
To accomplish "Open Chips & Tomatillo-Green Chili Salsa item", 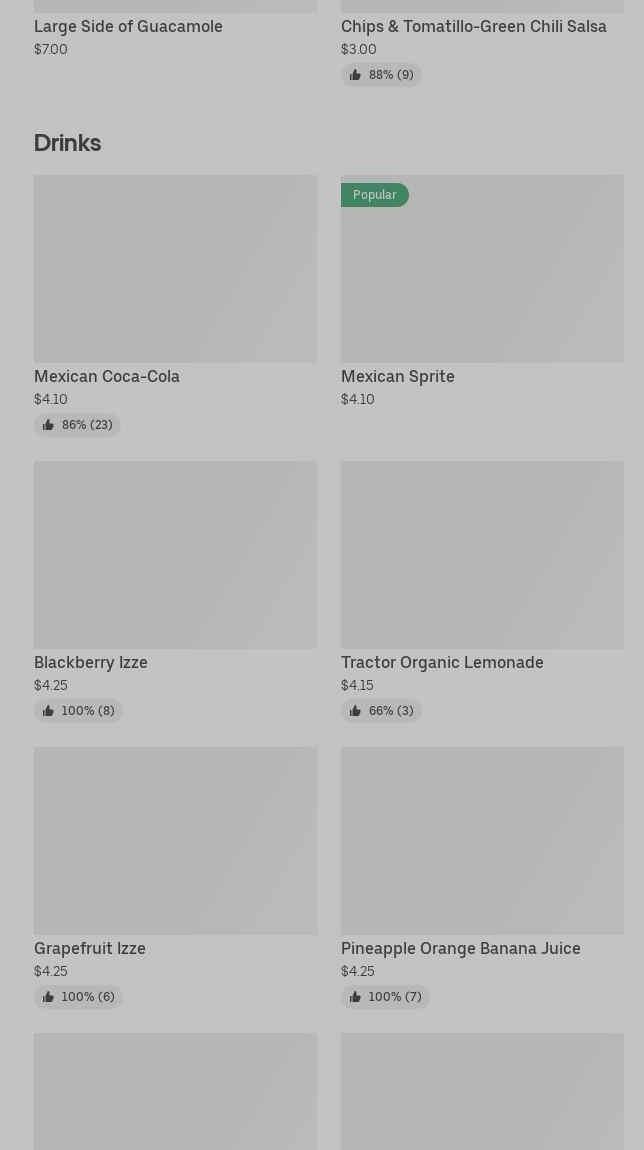I will point(473,26).
